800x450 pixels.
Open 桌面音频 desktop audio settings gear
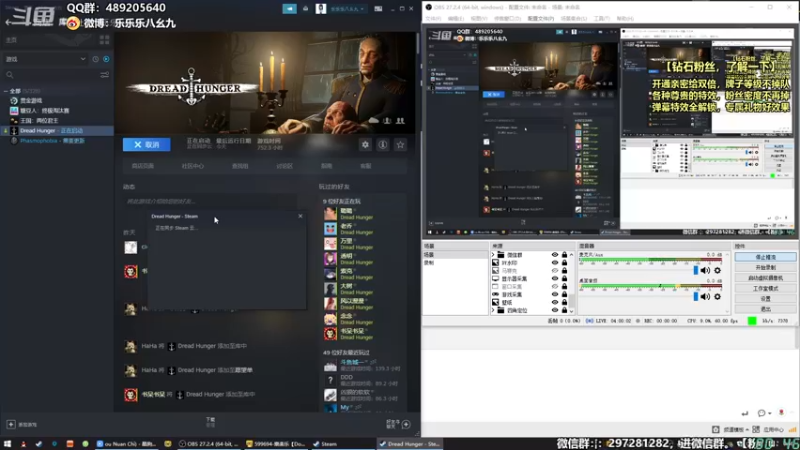click(x=717, y=296)
